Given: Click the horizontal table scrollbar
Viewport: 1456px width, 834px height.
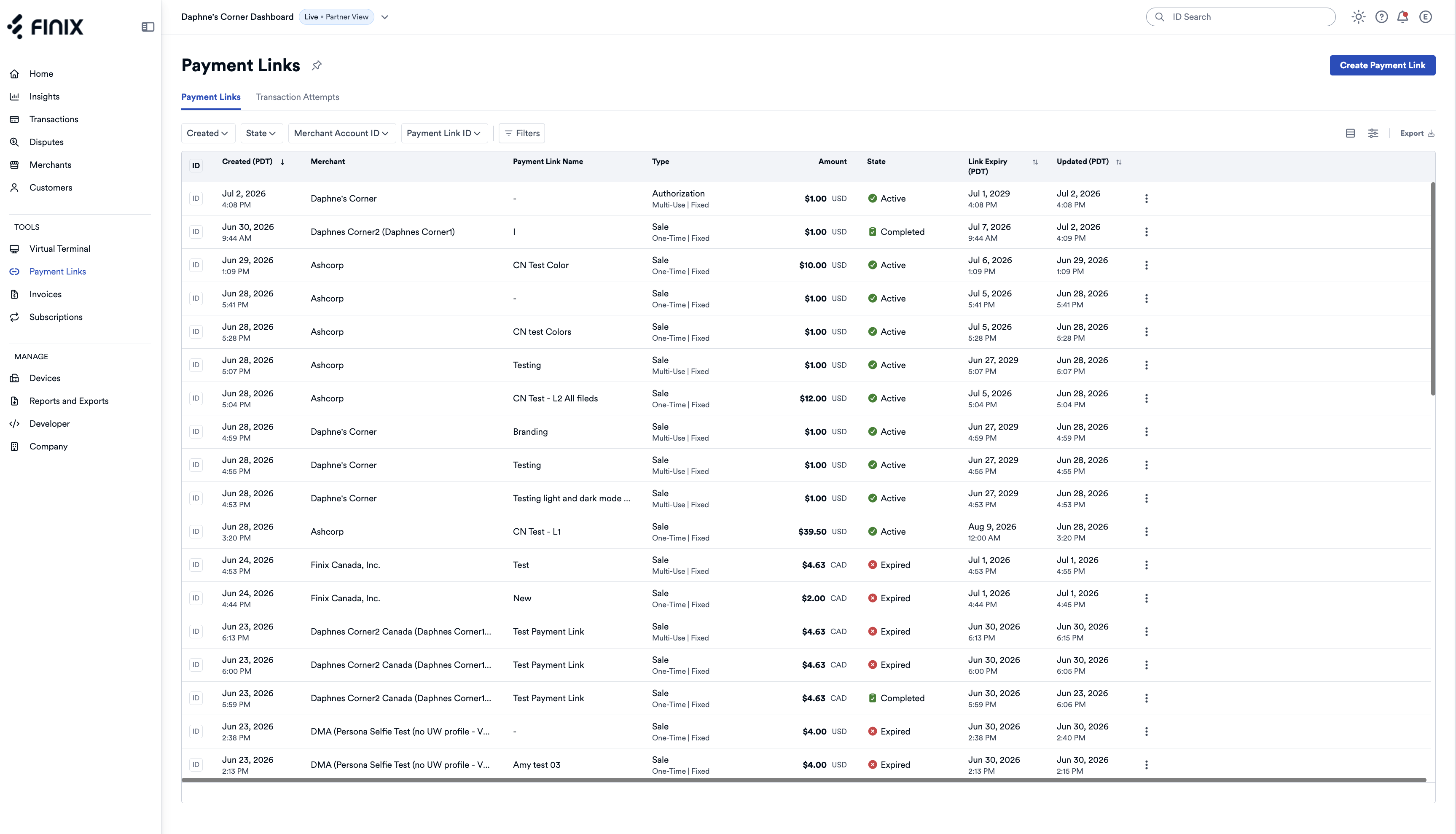Looking at the screenshot, I should click(804, 780).
